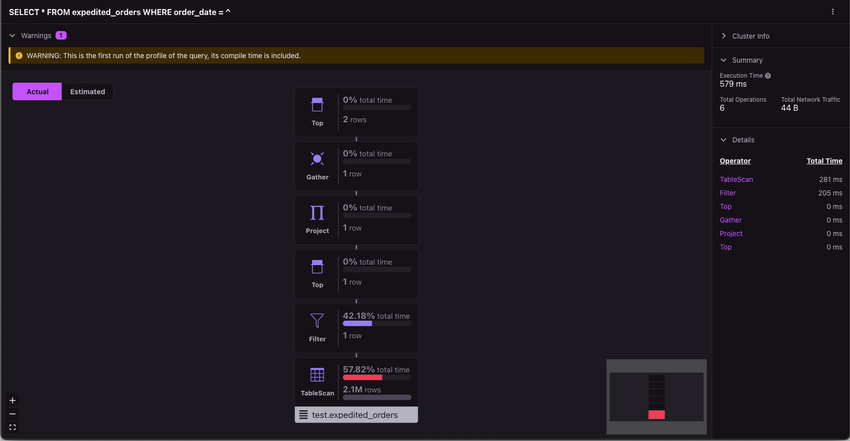Click the Gather node icon

pos(317,159)
